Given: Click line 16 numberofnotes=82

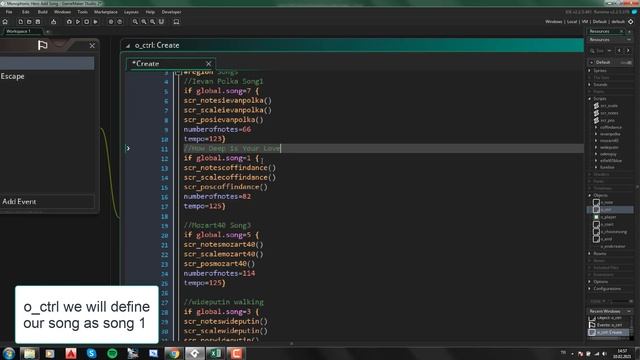Looking at the screenshot, I should [x=217, y=197].
